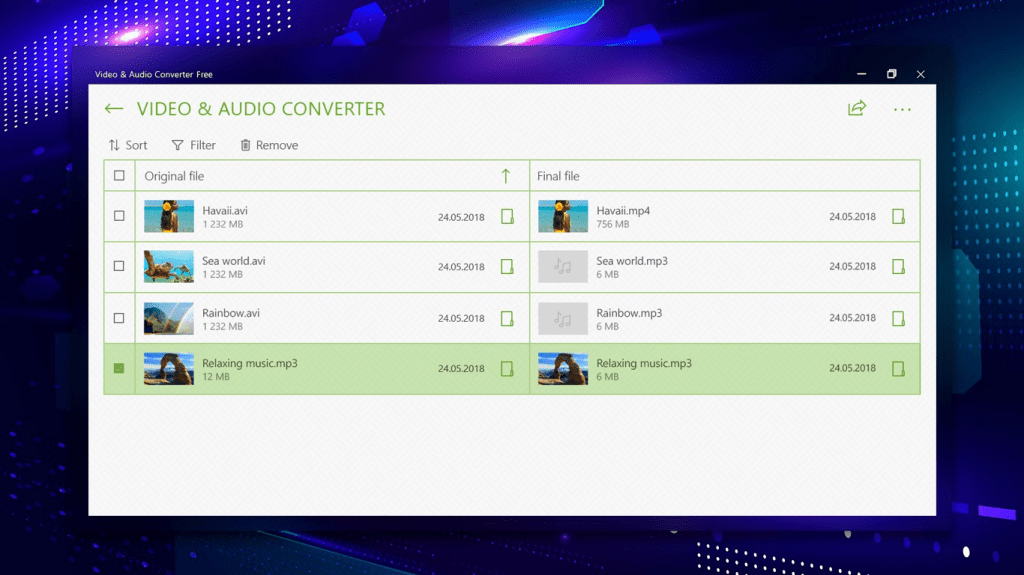Click the Final file column header

pyautogui.click(x=558, y=176)
